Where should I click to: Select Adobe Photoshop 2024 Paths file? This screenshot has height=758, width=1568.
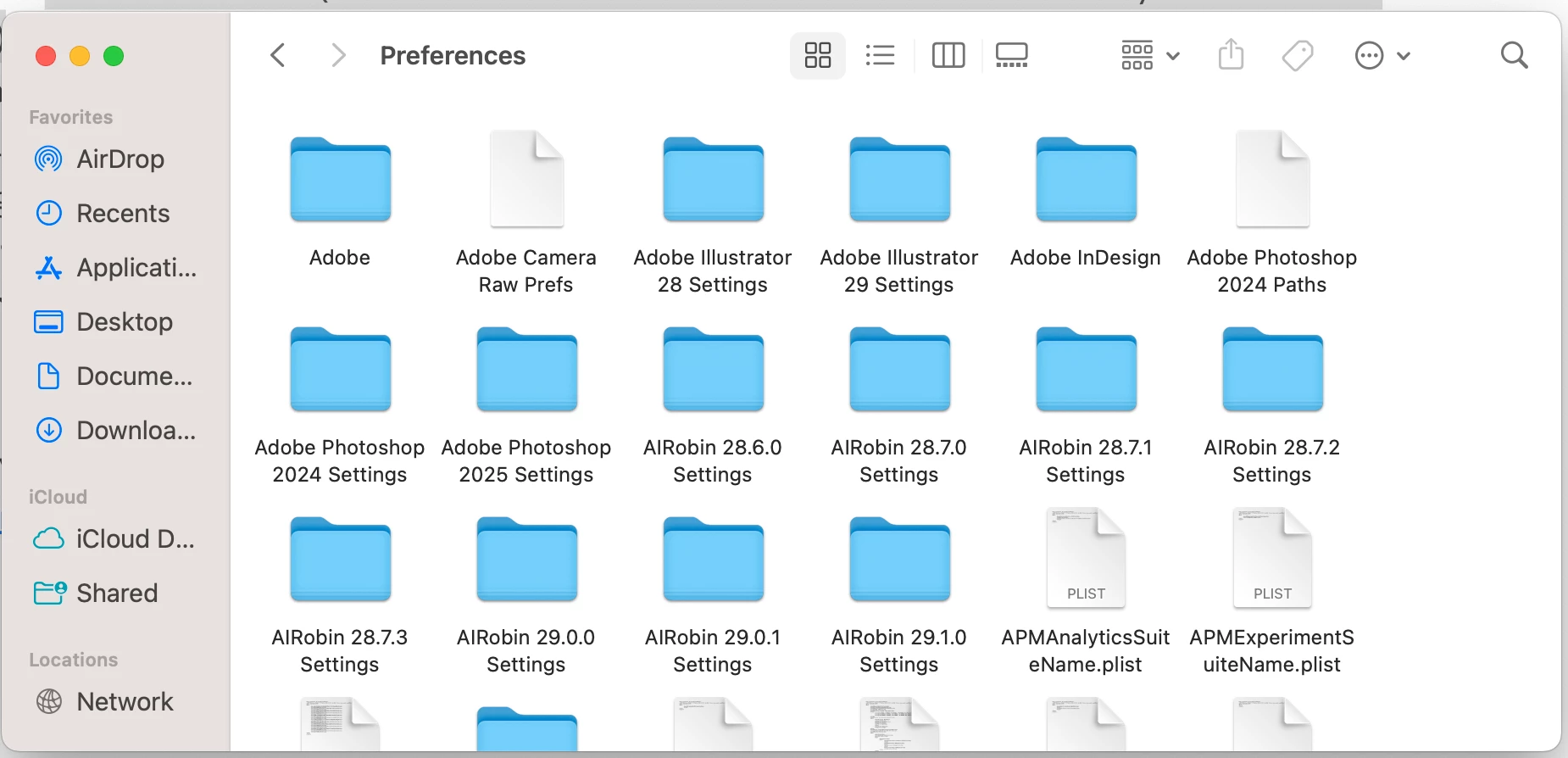coord(1272,180)
